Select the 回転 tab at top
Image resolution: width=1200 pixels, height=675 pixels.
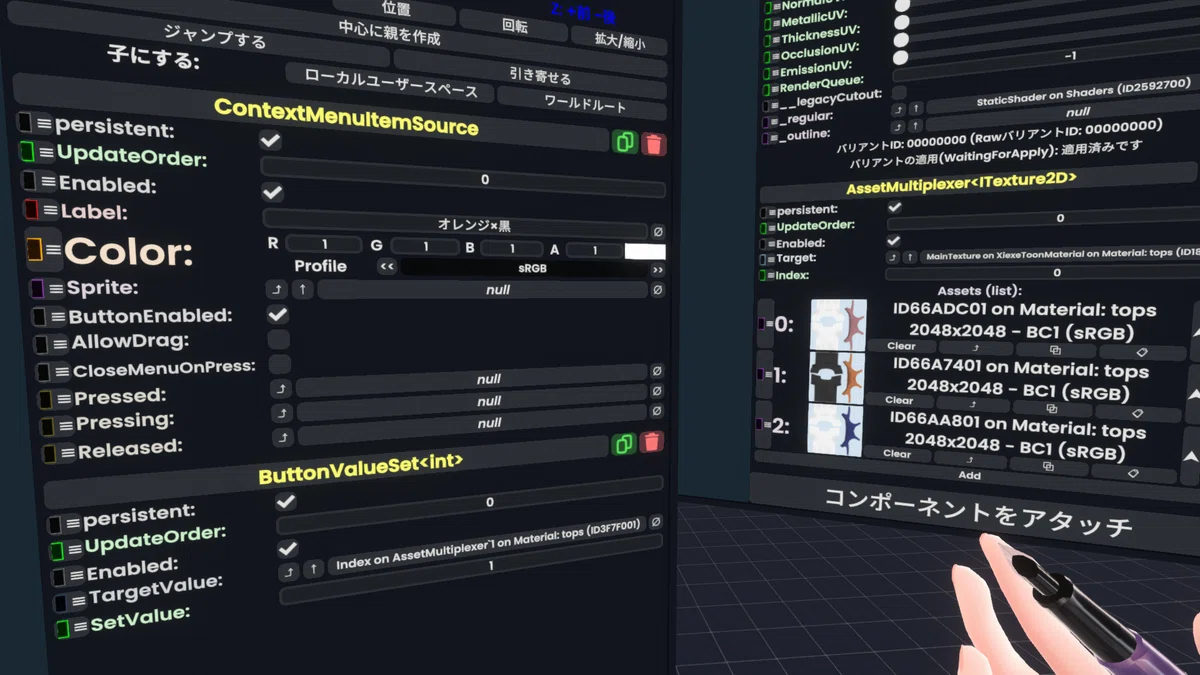pos(514,27)
